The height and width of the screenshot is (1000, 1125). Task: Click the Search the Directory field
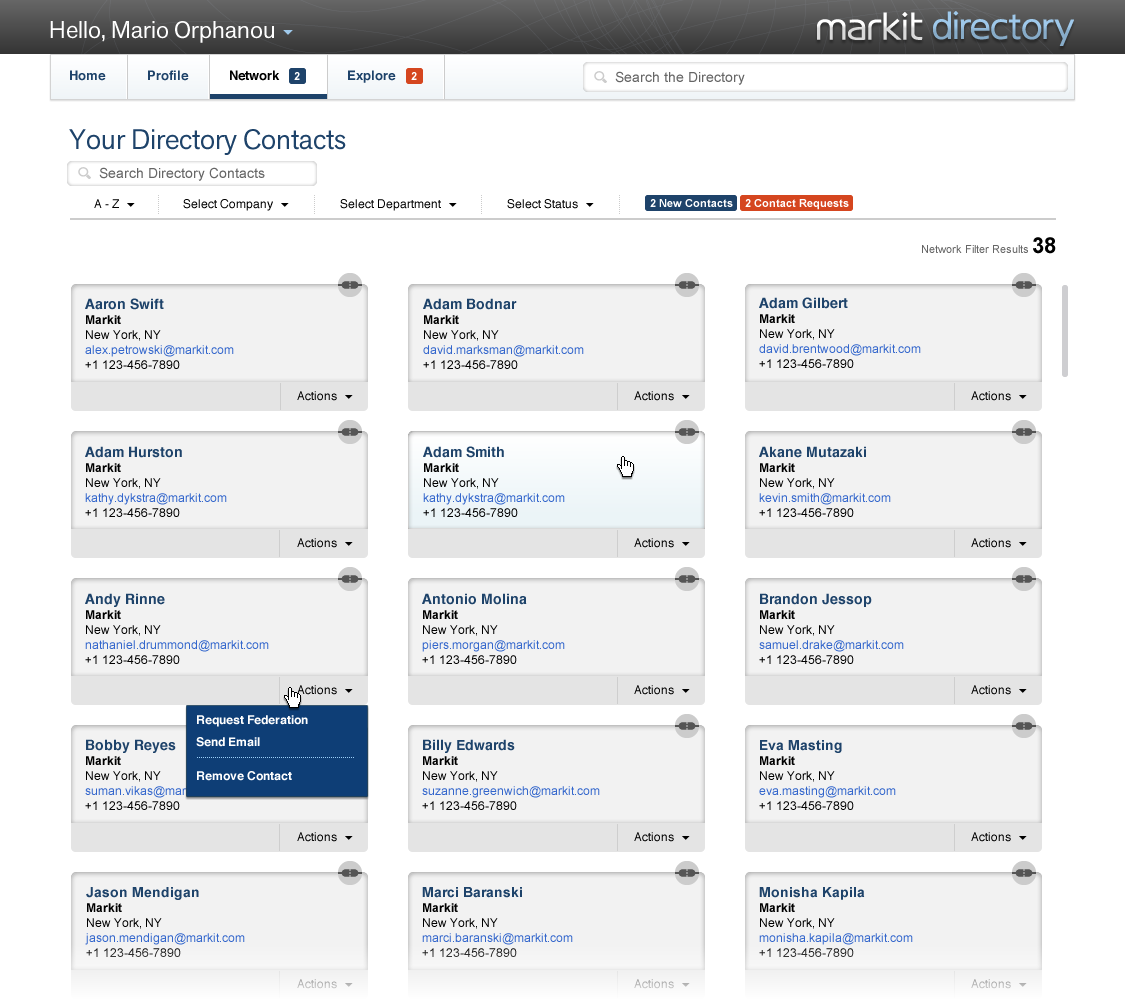tap(825, 77)
